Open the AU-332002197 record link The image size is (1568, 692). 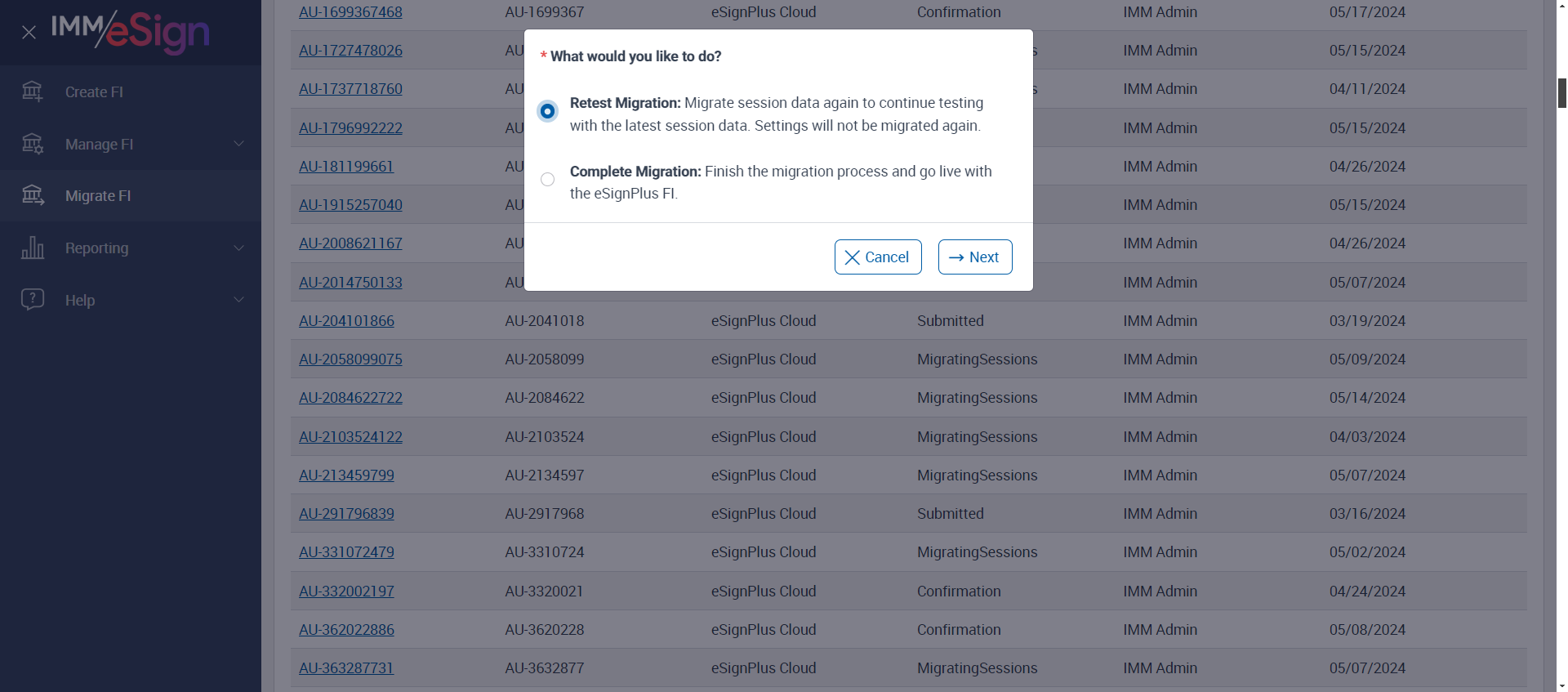(346, 592)
